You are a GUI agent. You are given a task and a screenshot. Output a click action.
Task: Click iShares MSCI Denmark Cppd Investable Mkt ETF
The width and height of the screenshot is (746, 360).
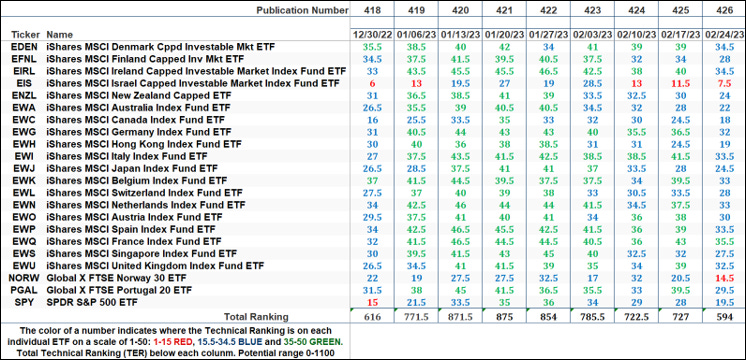tap(161, 47)
